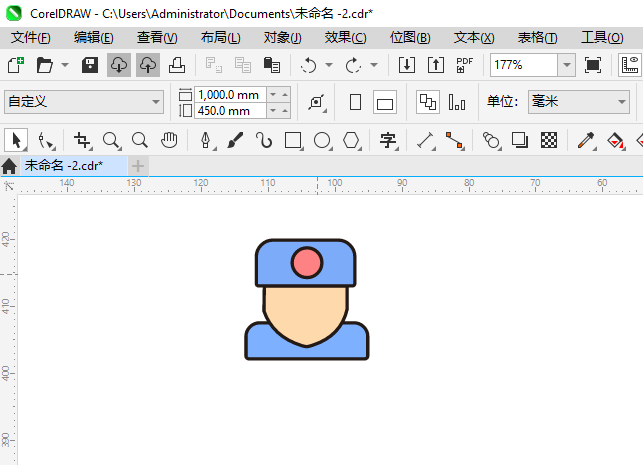Click the page width 1,000.0 mm field
This screenshot has height=465, width=643.
pyautogui.click(x=228, y=94)
